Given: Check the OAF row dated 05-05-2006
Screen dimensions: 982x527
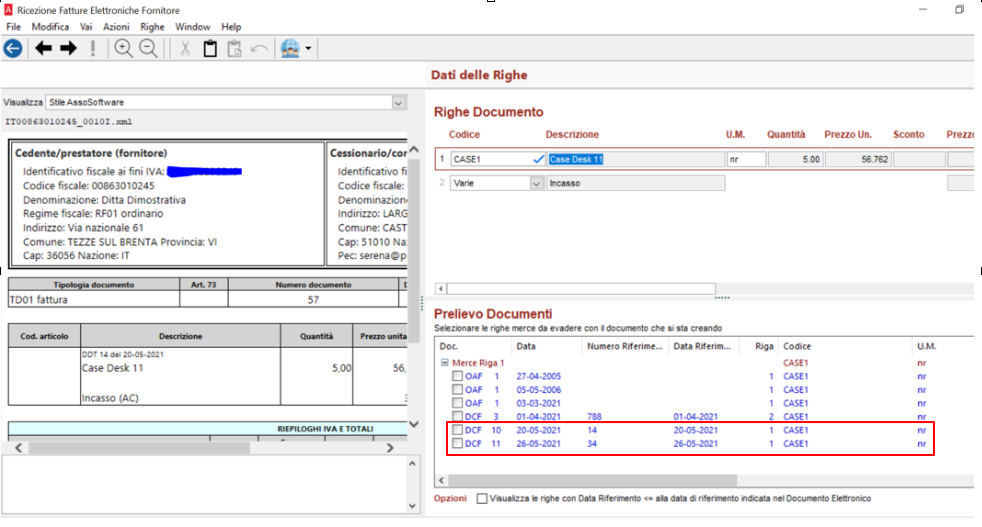Looking at the screenshot, I should coord(457,389).
